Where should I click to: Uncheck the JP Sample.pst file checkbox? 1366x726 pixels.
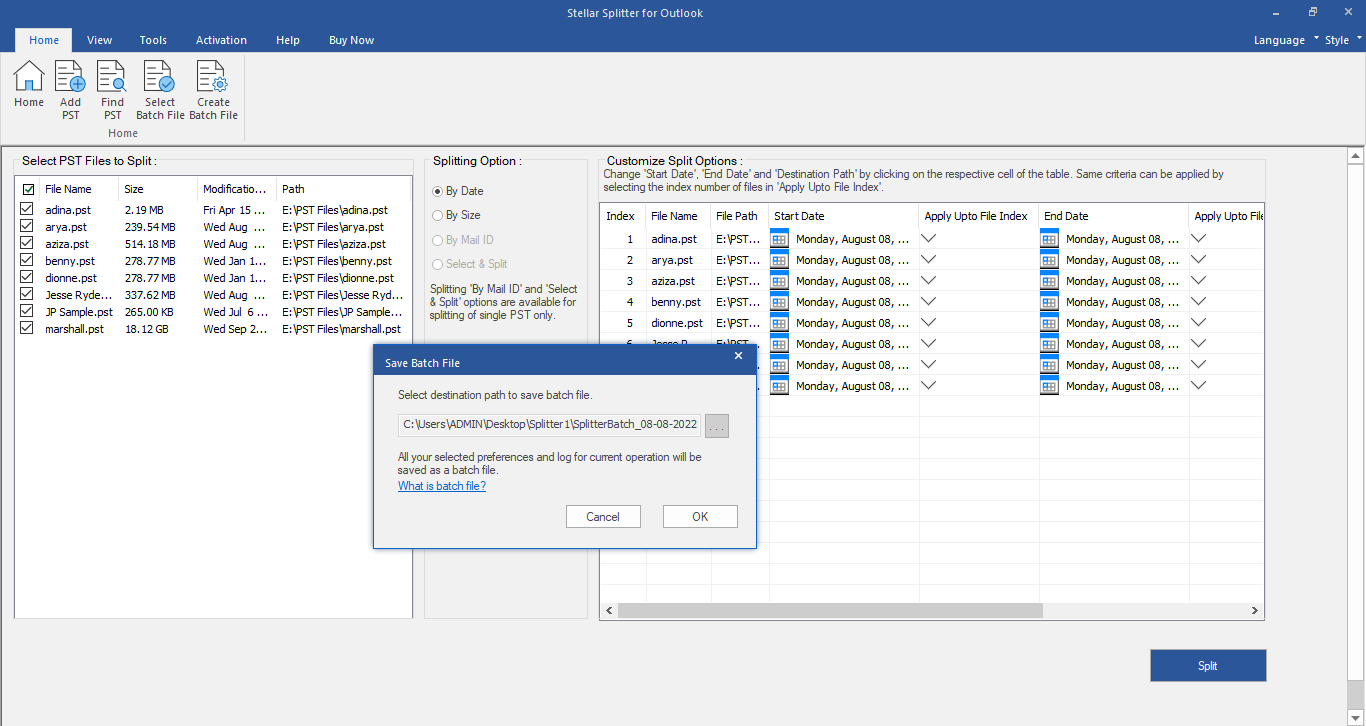pos(28,312)
